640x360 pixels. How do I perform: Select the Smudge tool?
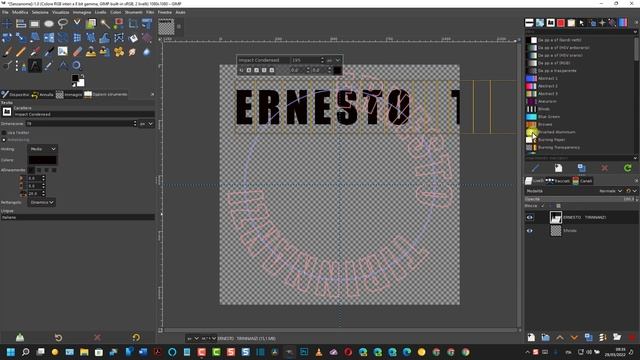(x=133, y=52)
